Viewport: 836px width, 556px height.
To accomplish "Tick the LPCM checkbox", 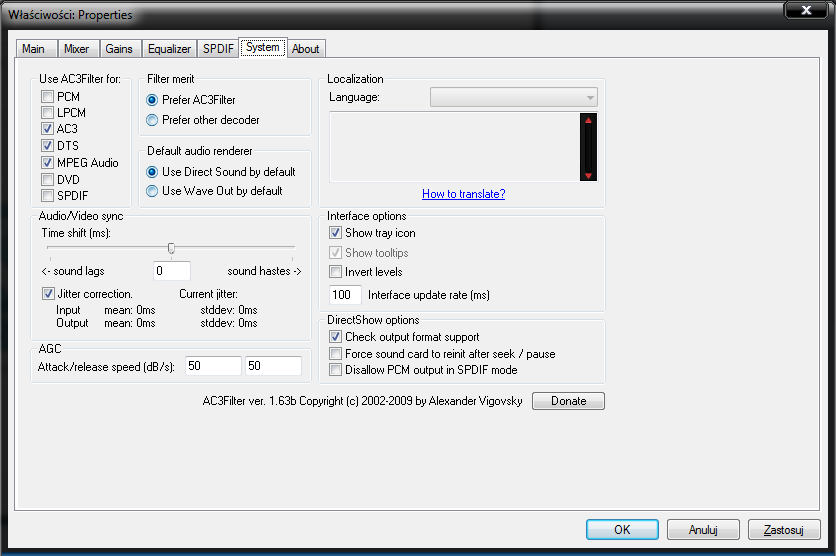I will pyautogui.click(x=47, y=112).
